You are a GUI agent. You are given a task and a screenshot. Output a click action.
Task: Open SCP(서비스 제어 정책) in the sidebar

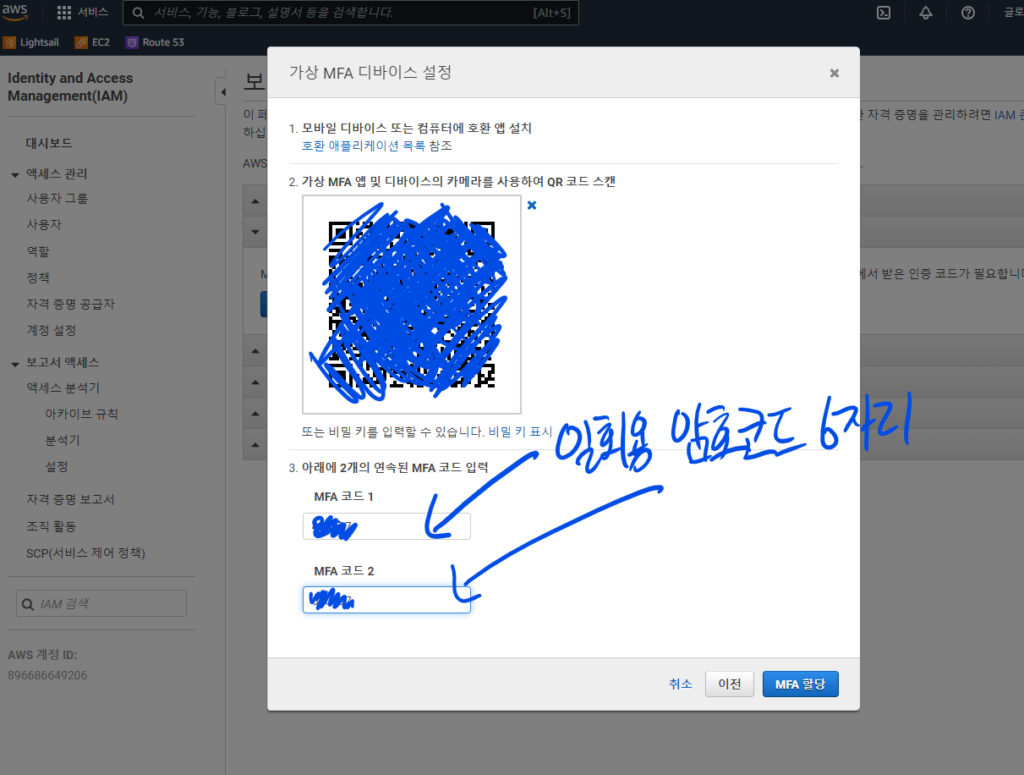[86, 553]
